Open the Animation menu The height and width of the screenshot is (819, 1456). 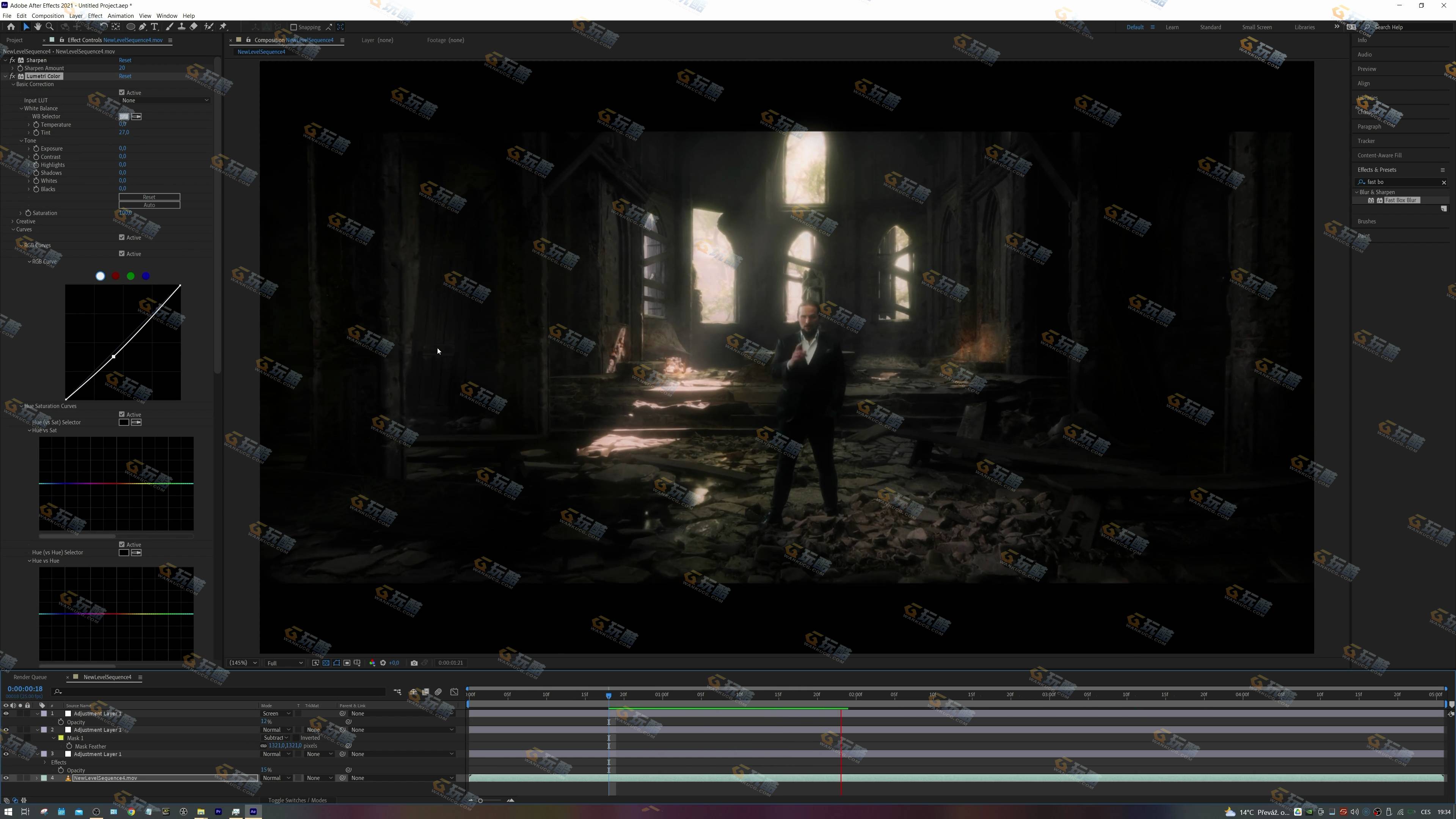(x=121, y=16)
